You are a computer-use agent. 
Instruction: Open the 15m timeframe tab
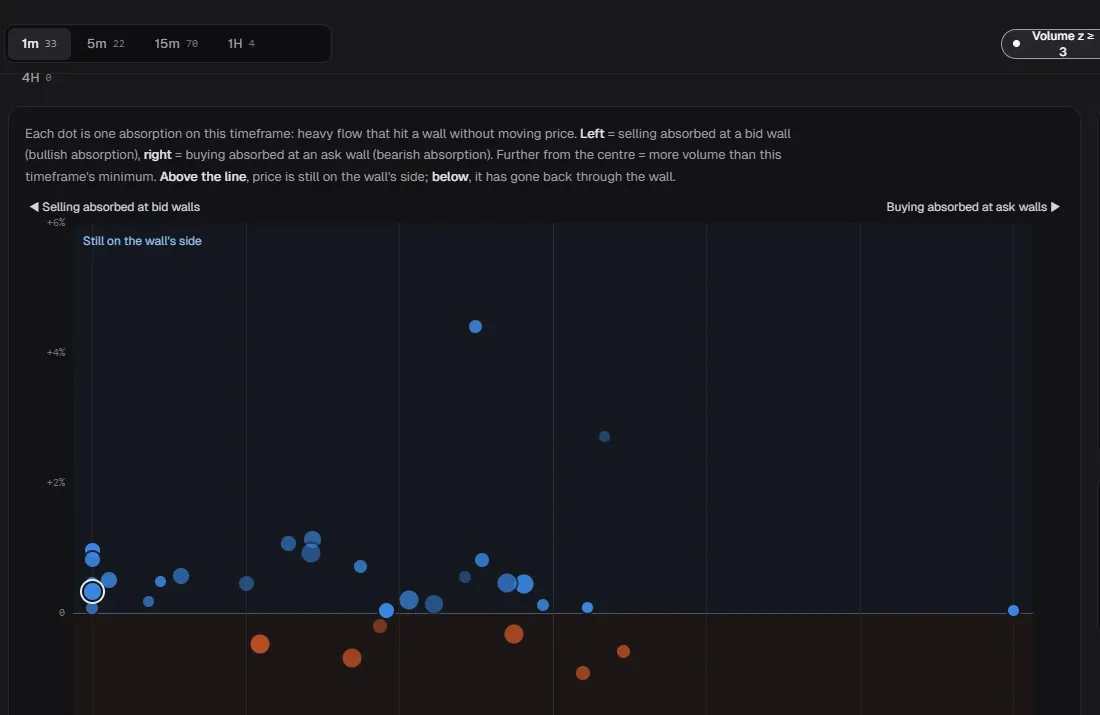(x=176, y=44)
